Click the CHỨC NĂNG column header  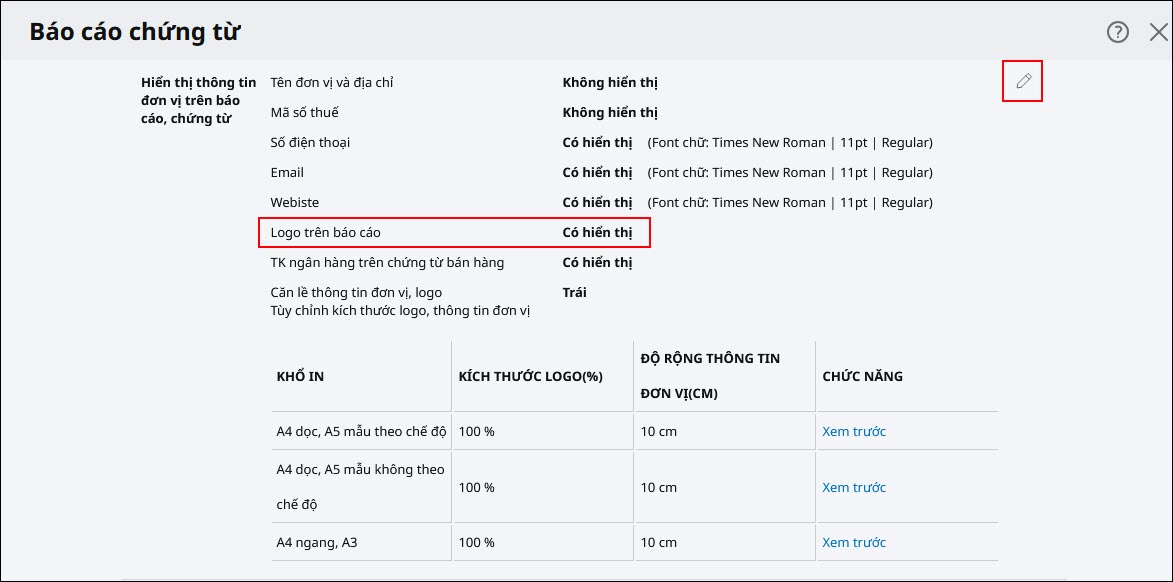(863, 376)
